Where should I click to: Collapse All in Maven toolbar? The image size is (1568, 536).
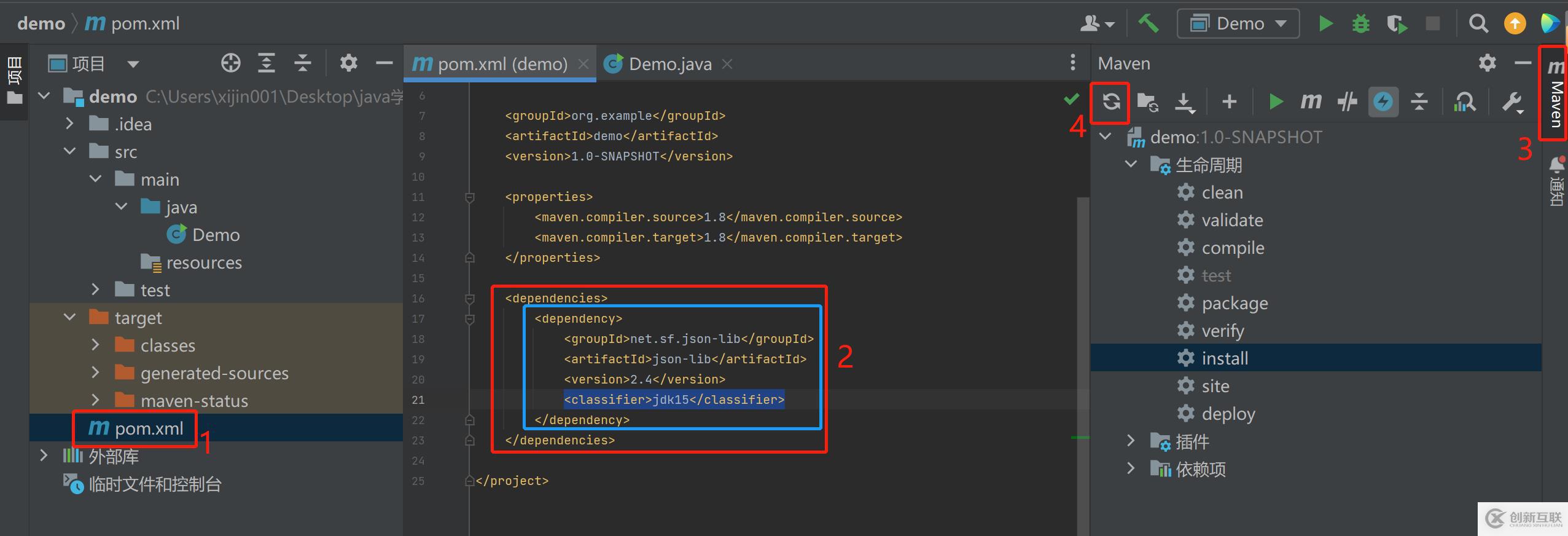pos(1419,101)
